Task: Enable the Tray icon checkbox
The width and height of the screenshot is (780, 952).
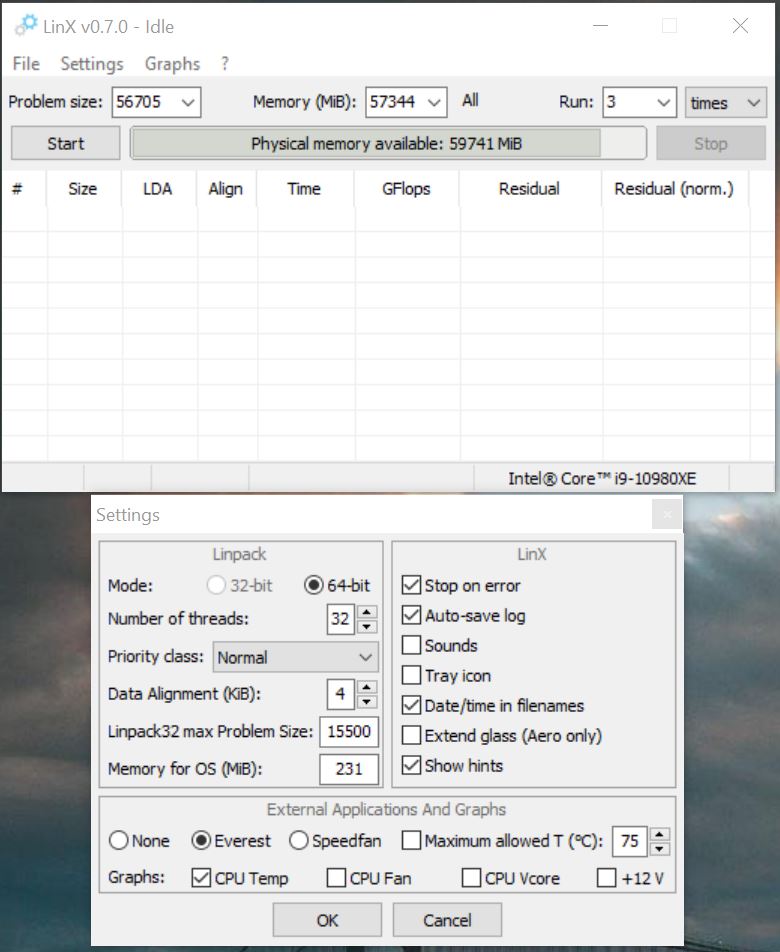Action: (412, 675)
